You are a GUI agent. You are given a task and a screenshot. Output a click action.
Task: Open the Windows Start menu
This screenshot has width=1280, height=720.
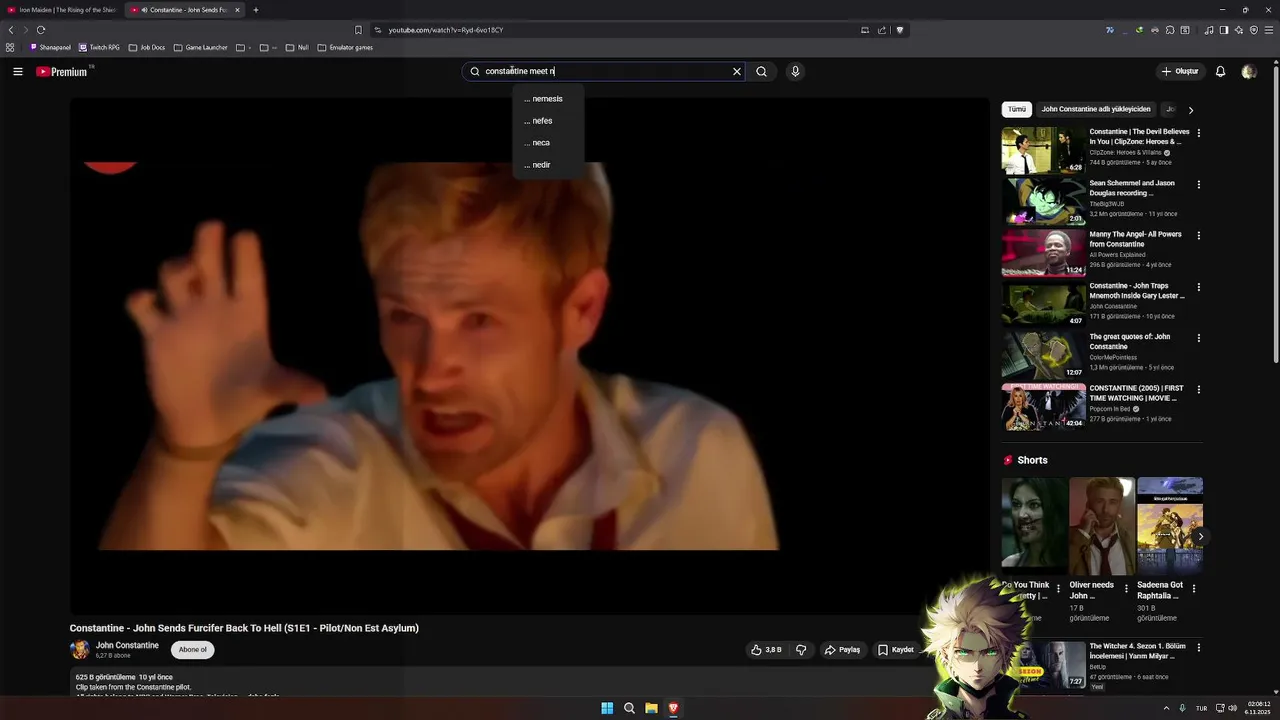607,708
